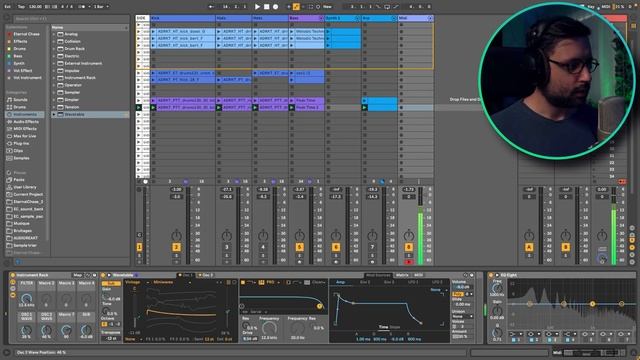Viewport: 640px width, 360px height.
Task: Expand the Wavetable instrument folder
Action: point(54,114)
